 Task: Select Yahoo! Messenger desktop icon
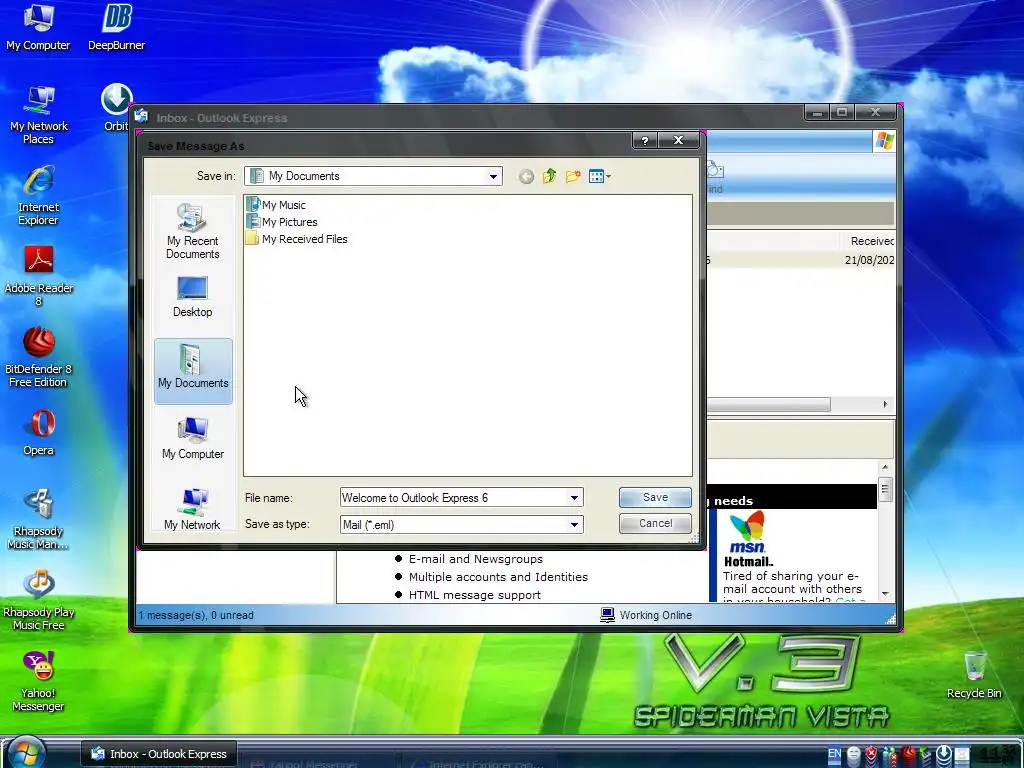click(38, 682)
